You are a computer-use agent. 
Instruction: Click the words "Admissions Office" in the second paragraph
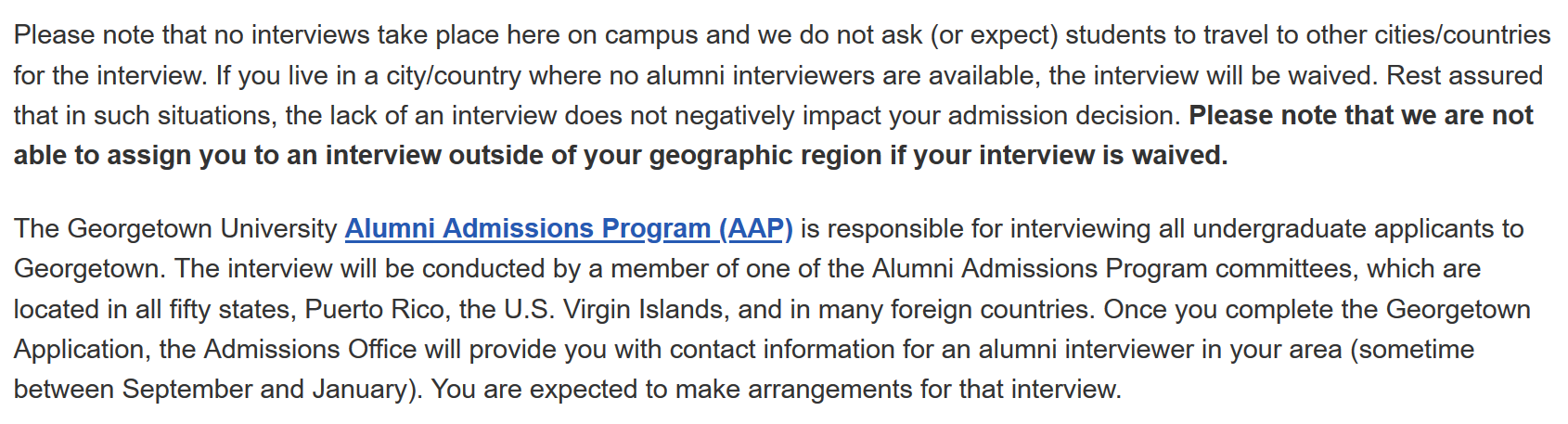(310, 349)
